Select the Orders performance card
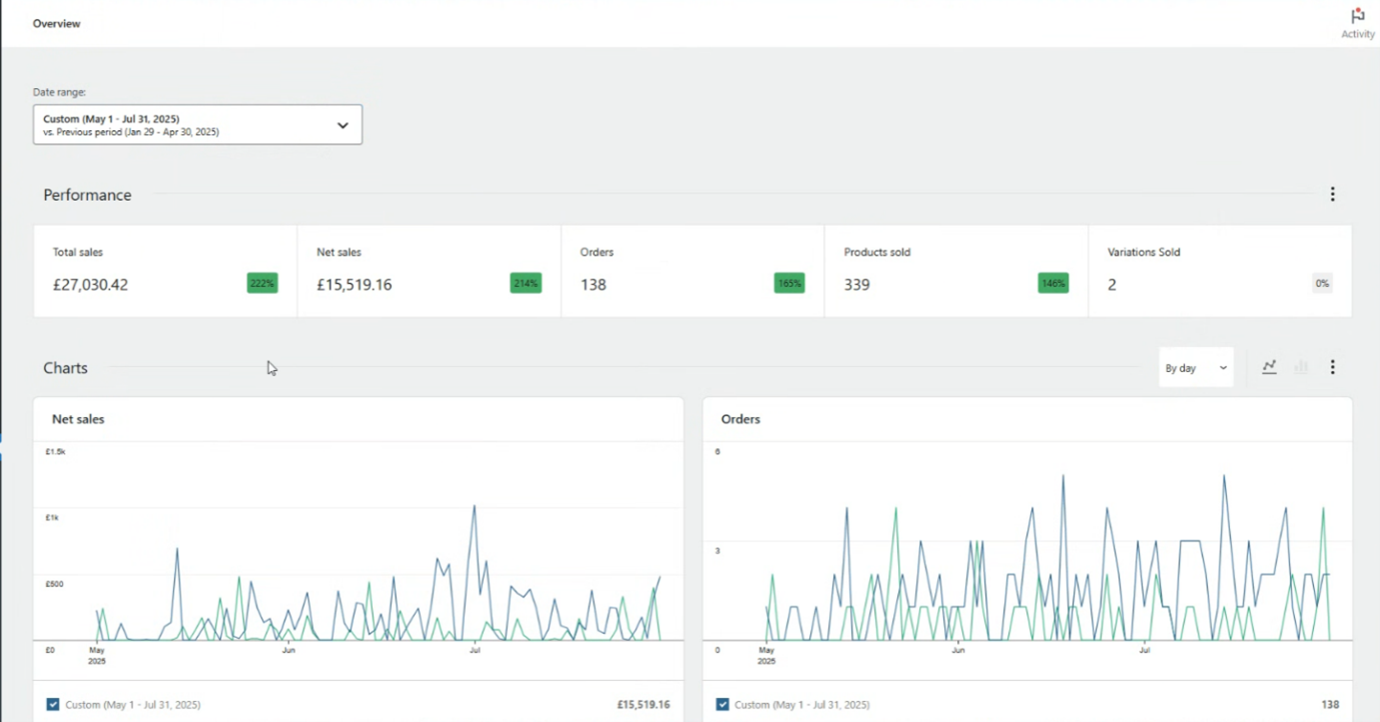Viewport: 1380px width, 722px height. point(692,271)
